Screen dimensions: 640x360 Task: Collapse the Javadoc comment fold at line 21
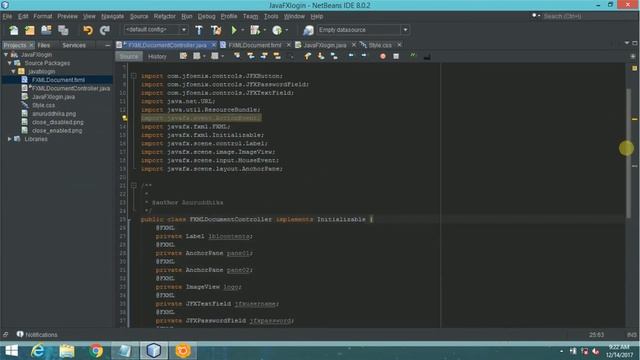tap(133, 185)
